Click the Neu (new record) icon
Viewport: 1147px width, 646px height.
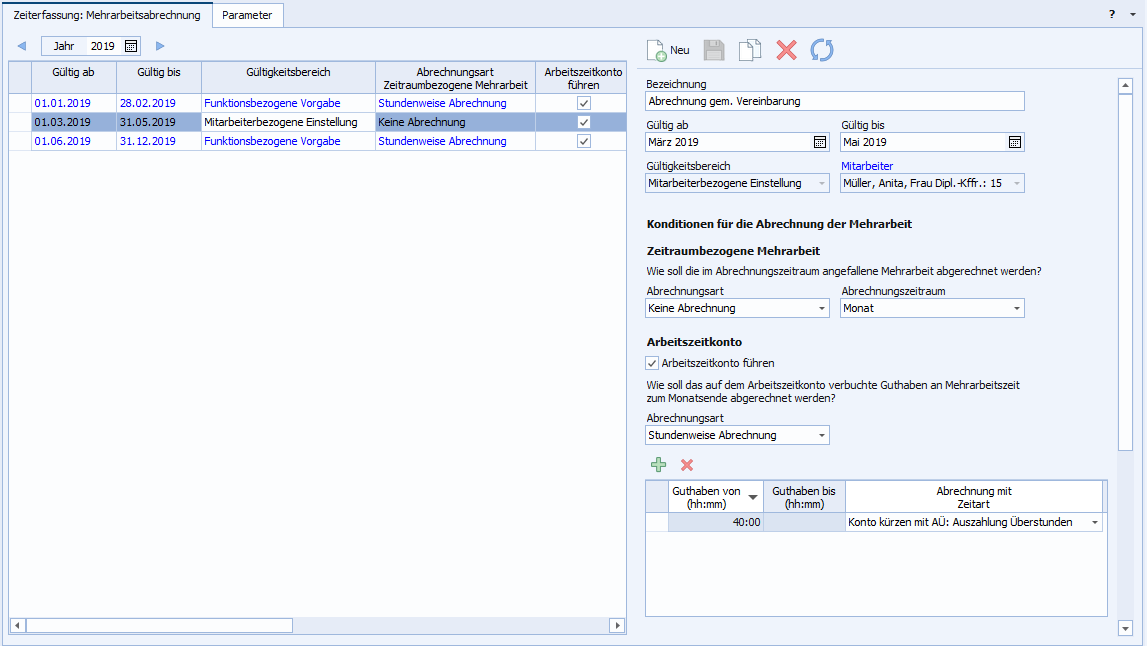(x=668, y=50)
